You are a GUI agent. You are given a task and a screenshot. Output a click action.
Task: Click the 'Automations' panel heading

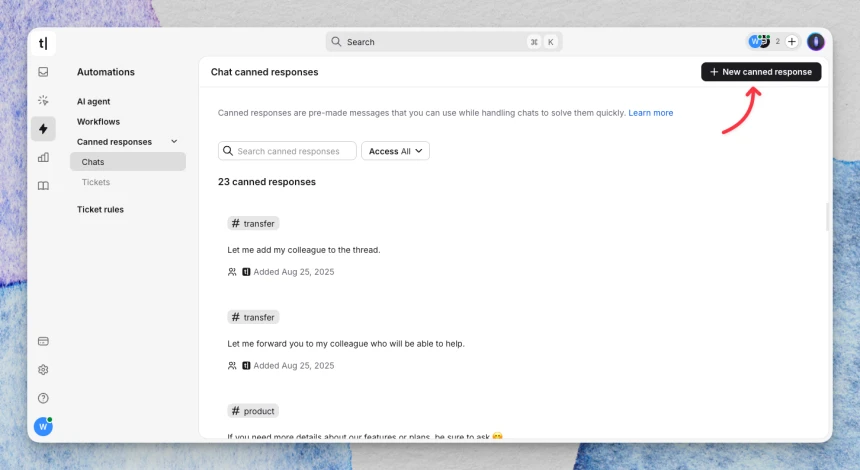point(106,72)
